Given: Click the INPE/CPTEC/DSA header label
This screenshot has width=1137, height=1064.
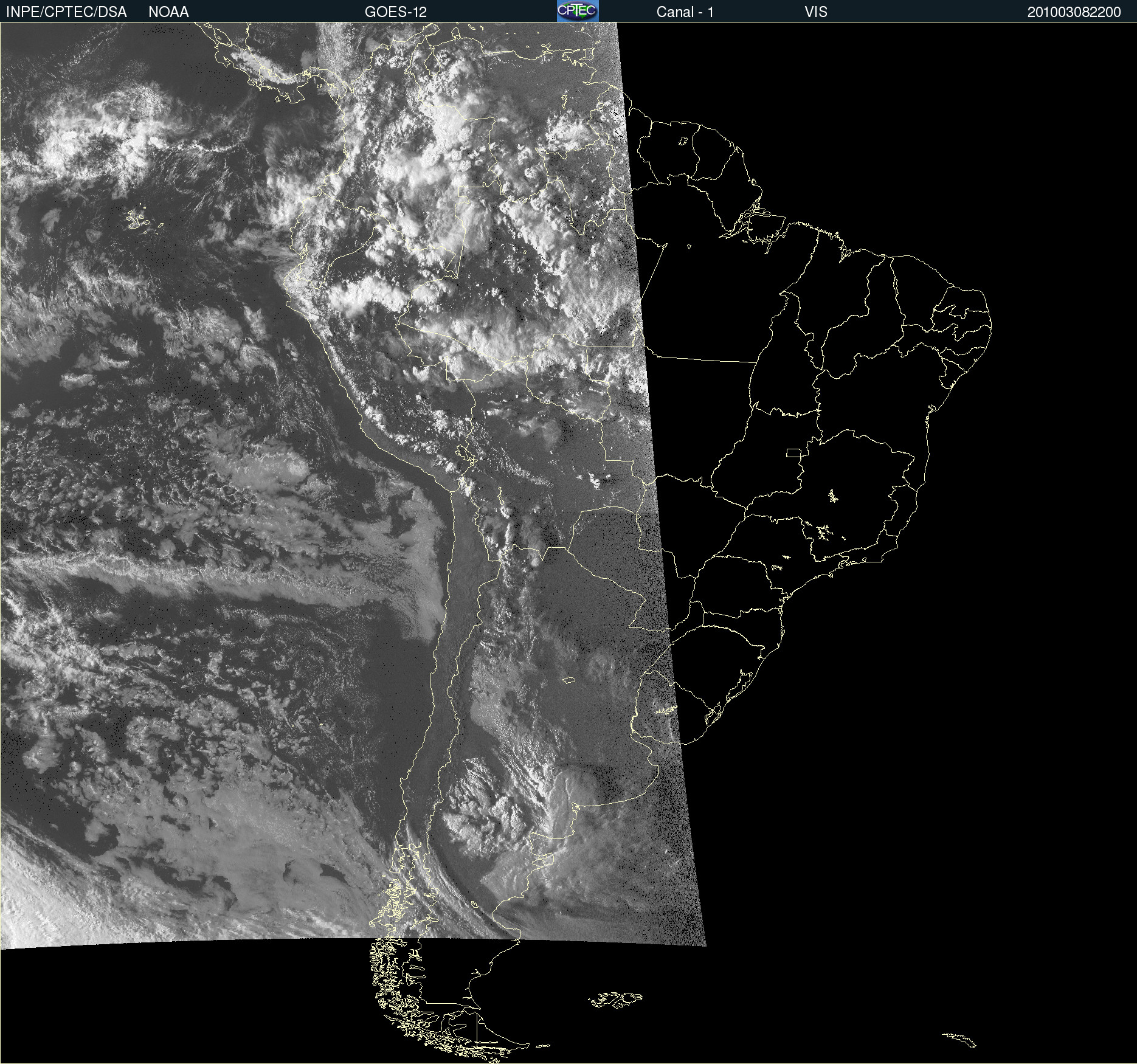Looking at the screenshot, I should click(x=66, y=12).
